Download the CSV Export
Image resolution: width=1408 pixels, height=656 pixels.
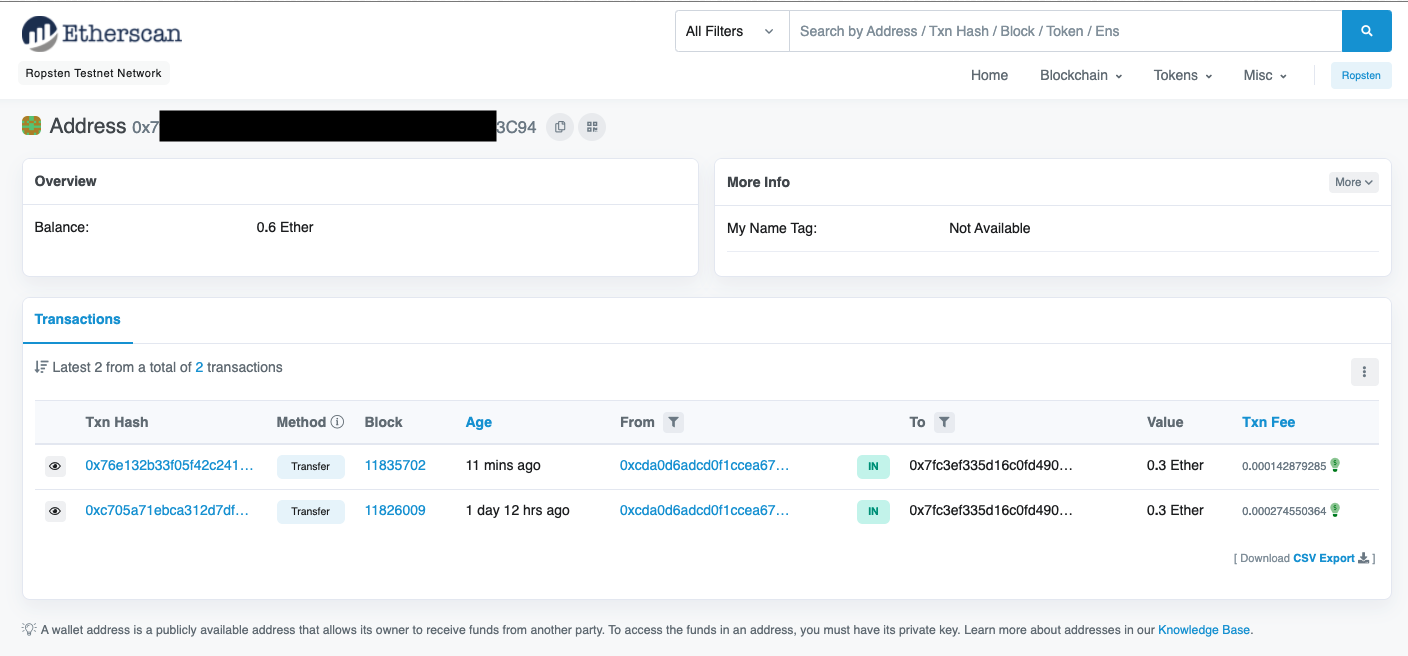tap(1323, 558)
